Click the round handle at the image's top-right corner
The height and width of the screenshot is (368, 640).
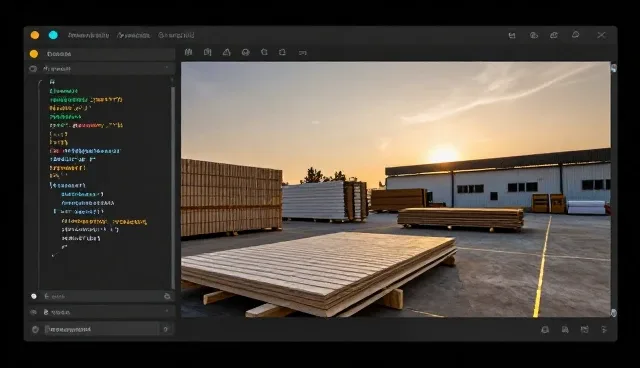(x=613, y=68)
